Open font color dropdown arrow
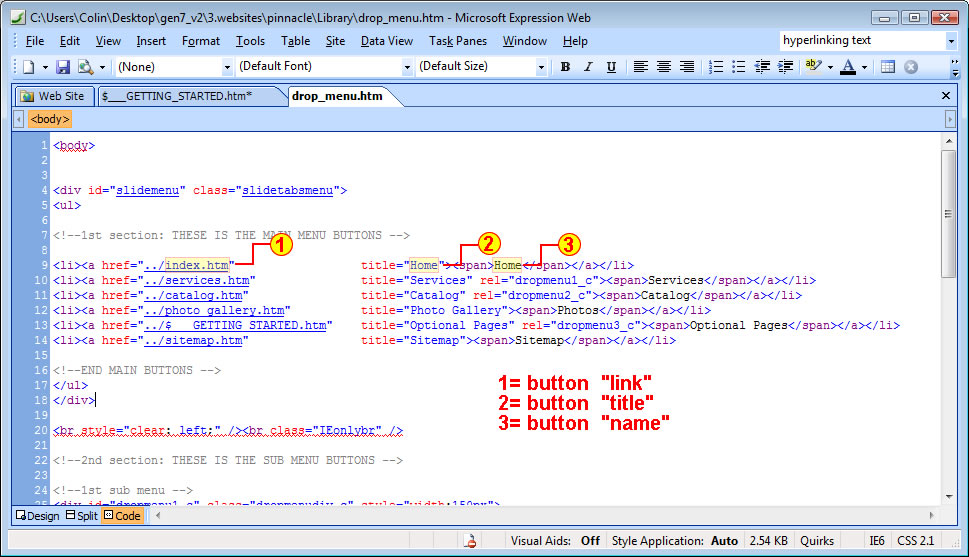This screenshot has width=969, height=557. tap(865, 67)
